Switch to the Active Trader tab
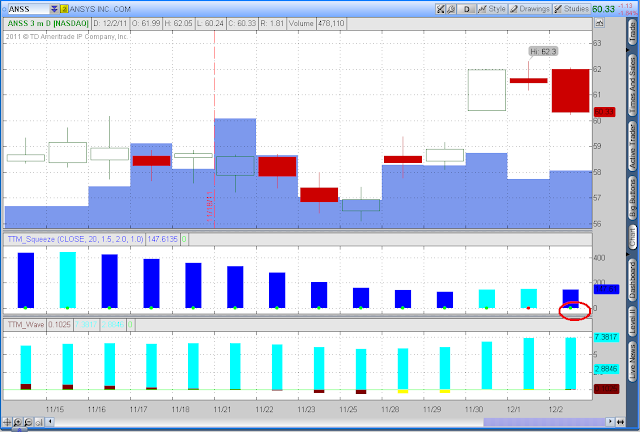640x432 pixels. click(x=632, y=147)
